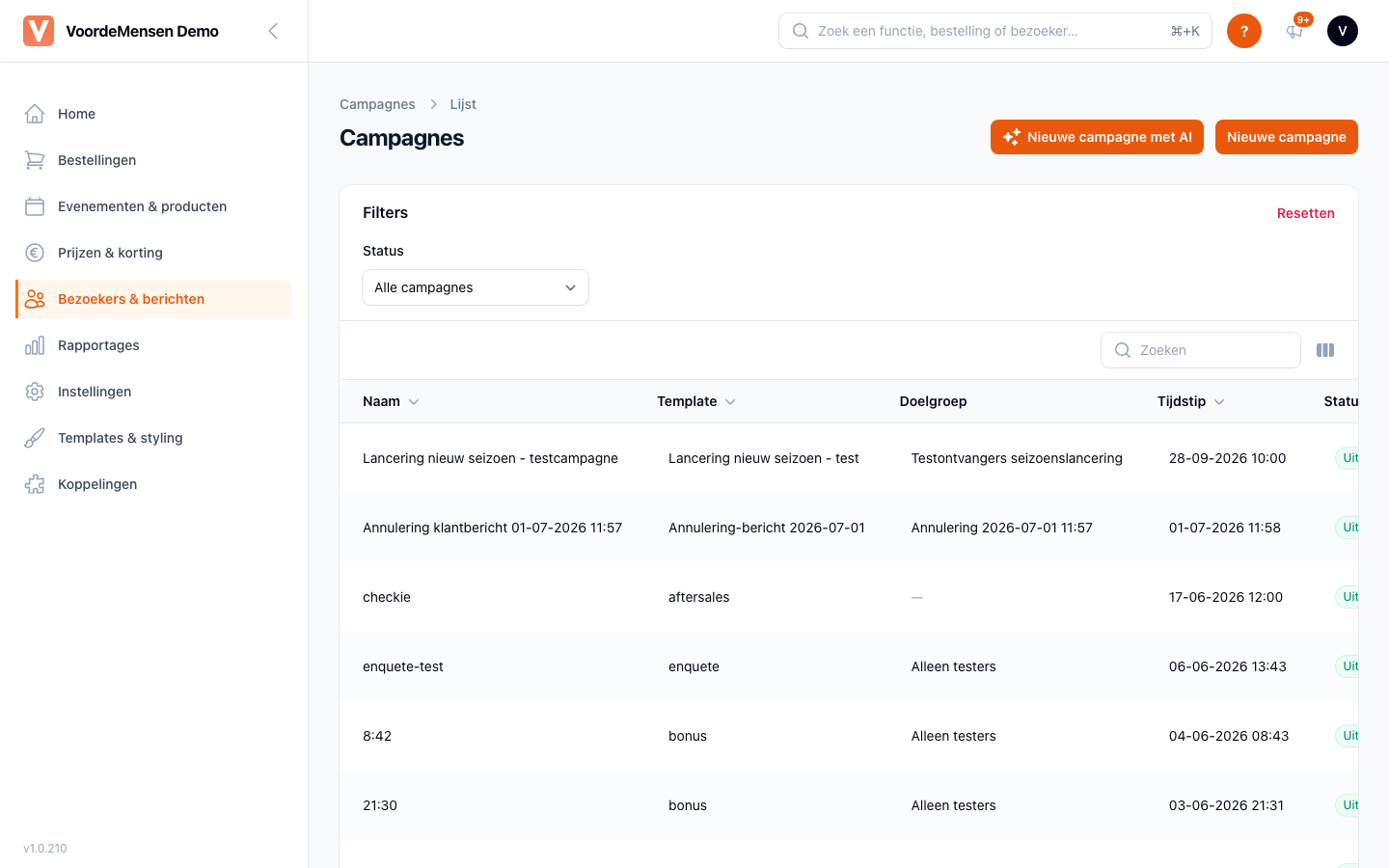Go to Prijzen & korting

click(154, 253)
